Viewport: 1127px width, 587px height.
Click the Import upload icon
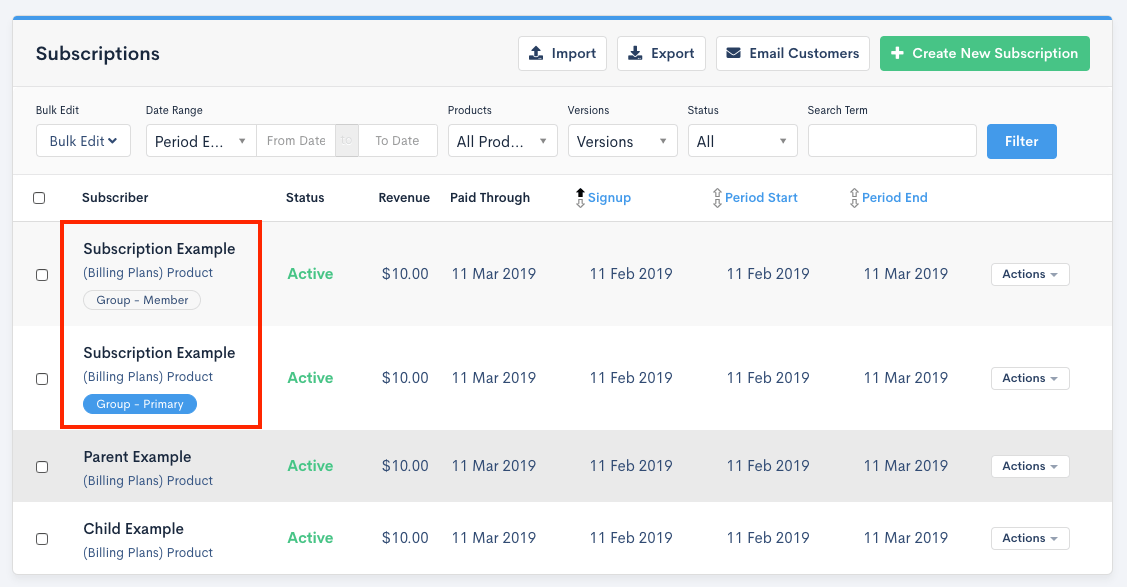pyautogui.click(x=536, y=54)
